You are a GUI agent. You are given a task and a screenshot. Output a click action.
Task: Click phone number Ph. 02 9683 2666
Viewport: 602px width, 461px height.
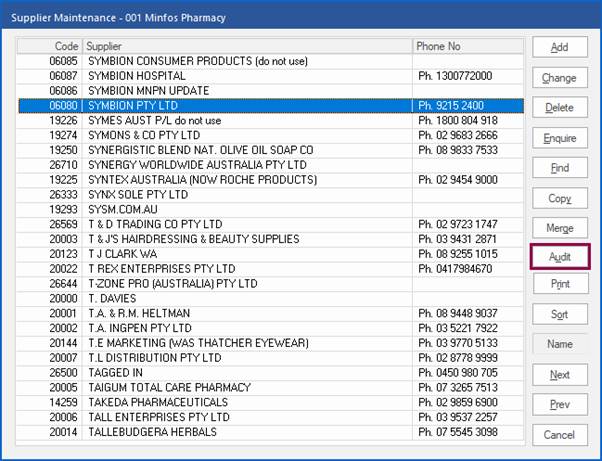click(458, 135)
